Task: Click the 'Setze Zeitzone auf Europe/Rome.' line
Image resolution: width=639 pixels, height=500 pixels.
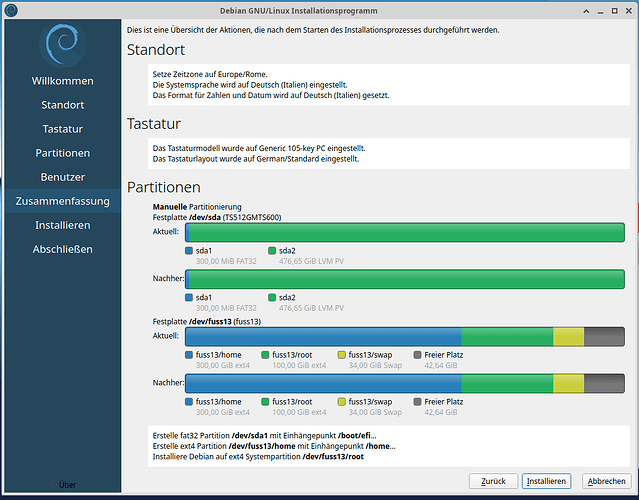Action: coord(210,74)
